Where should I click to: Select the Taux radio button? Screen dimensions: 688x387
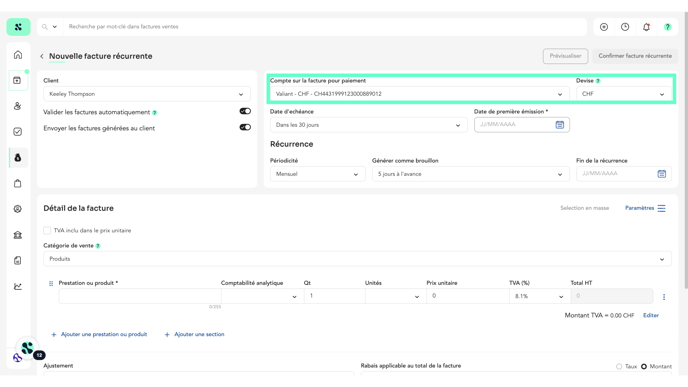tap(619, 366)
